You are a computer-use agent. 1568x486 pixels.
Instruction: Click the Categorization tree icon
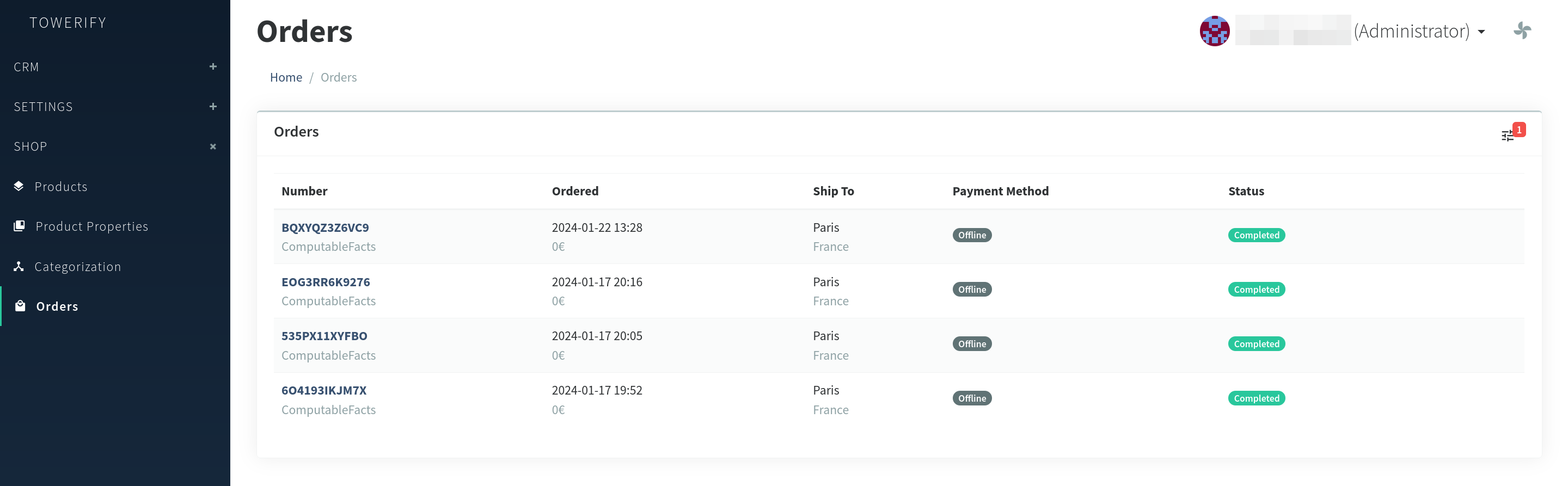19,267
